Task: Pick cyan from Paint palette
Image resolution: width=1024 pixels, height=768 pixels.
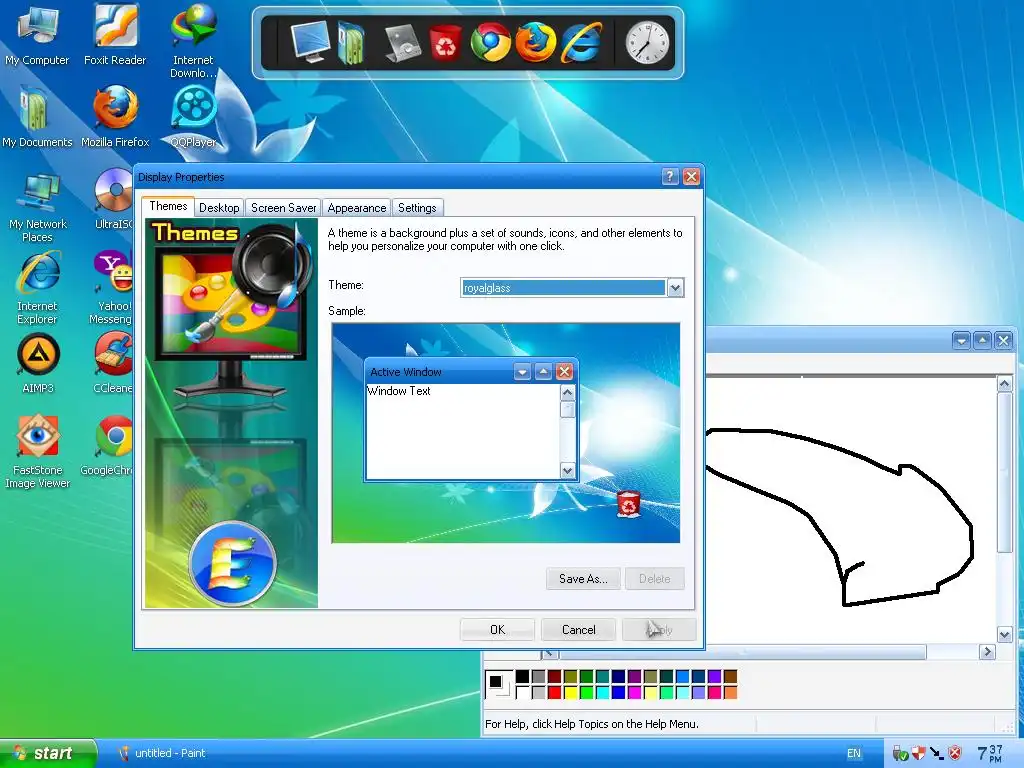Action: [x=603, y=692]
